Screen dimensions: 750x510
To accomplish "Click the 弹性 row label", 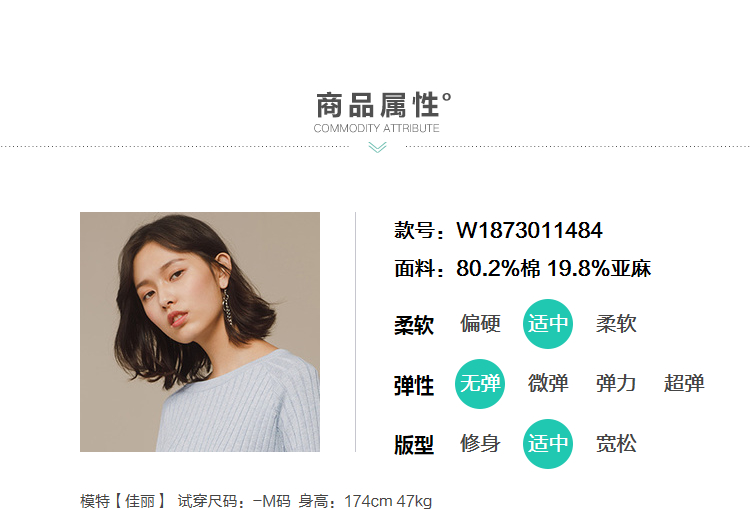I will pos(414,386).
